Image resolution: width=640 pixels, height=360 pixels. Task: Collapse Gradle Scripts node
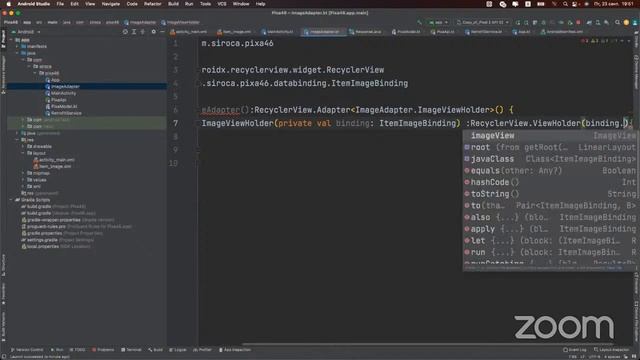(11, 200)
